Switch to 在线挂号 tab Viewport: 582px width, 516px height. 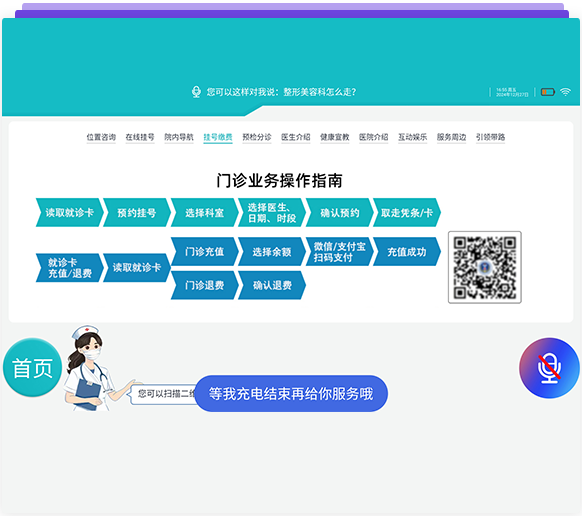point(140,137)
